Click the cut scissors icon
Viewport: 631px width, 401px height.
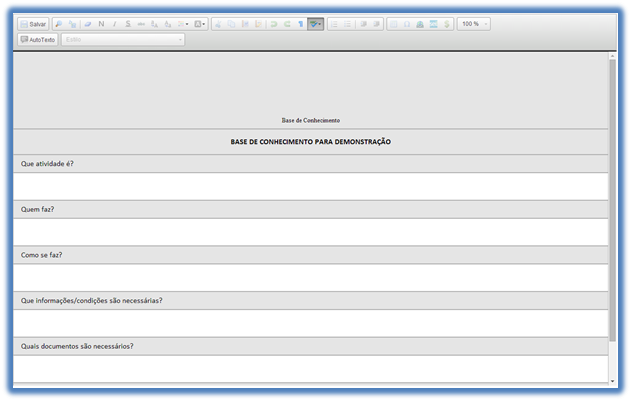[219, 23]
